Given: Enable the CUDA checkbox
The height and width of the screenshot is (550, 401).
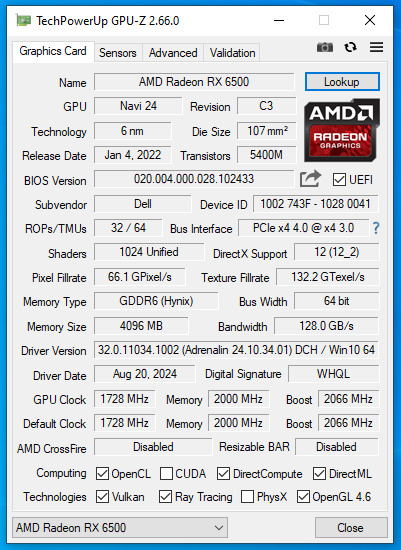Looking at the screenshot, I should (x=166, y=474).
